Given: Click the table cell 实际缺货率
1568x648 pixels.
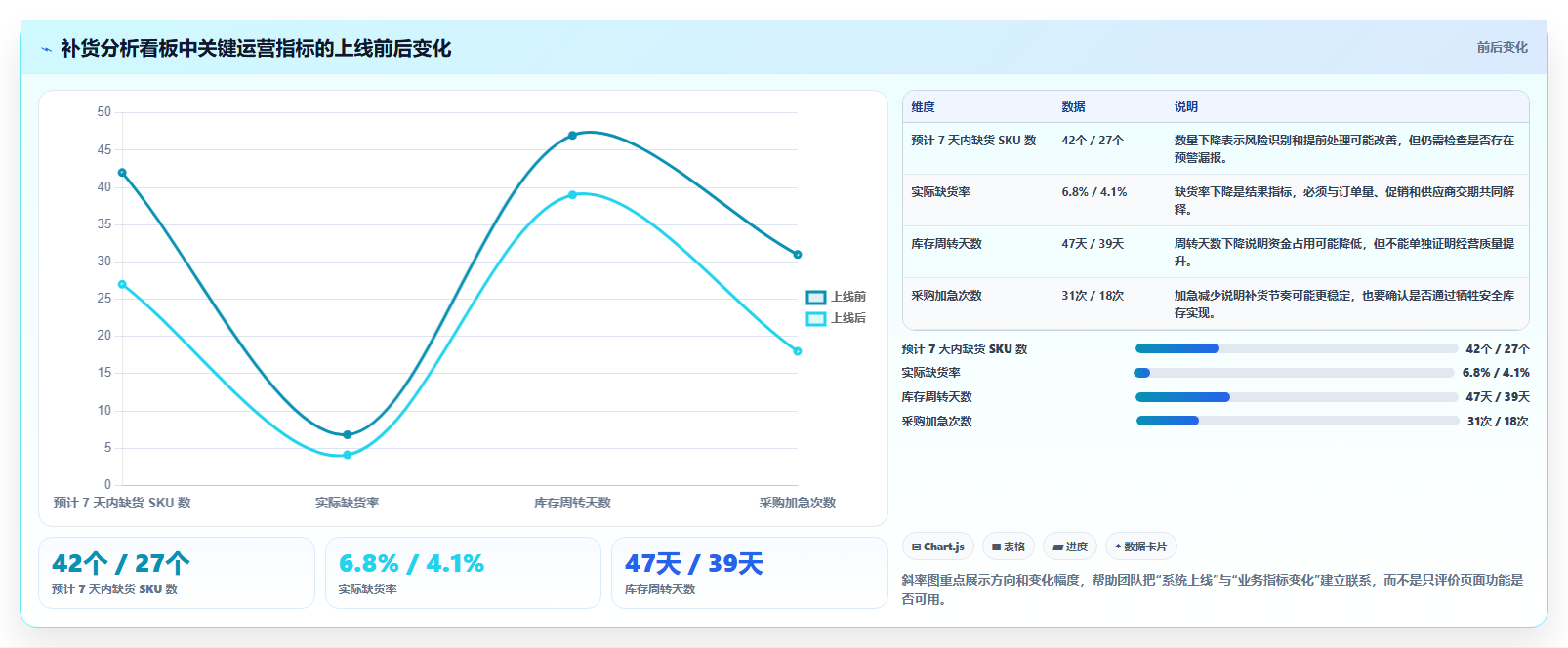Looking at the screenshot, I should click(x=940, y=192).
